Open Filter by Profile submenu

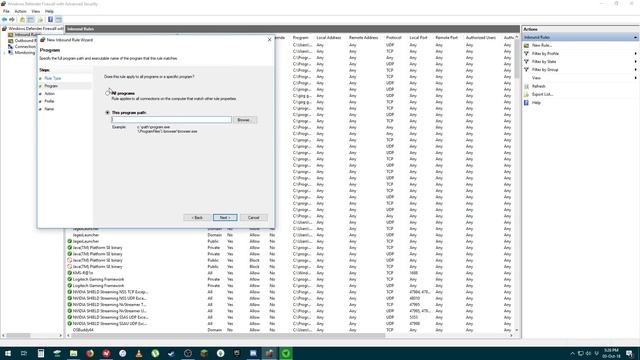[x=545, y=53]
